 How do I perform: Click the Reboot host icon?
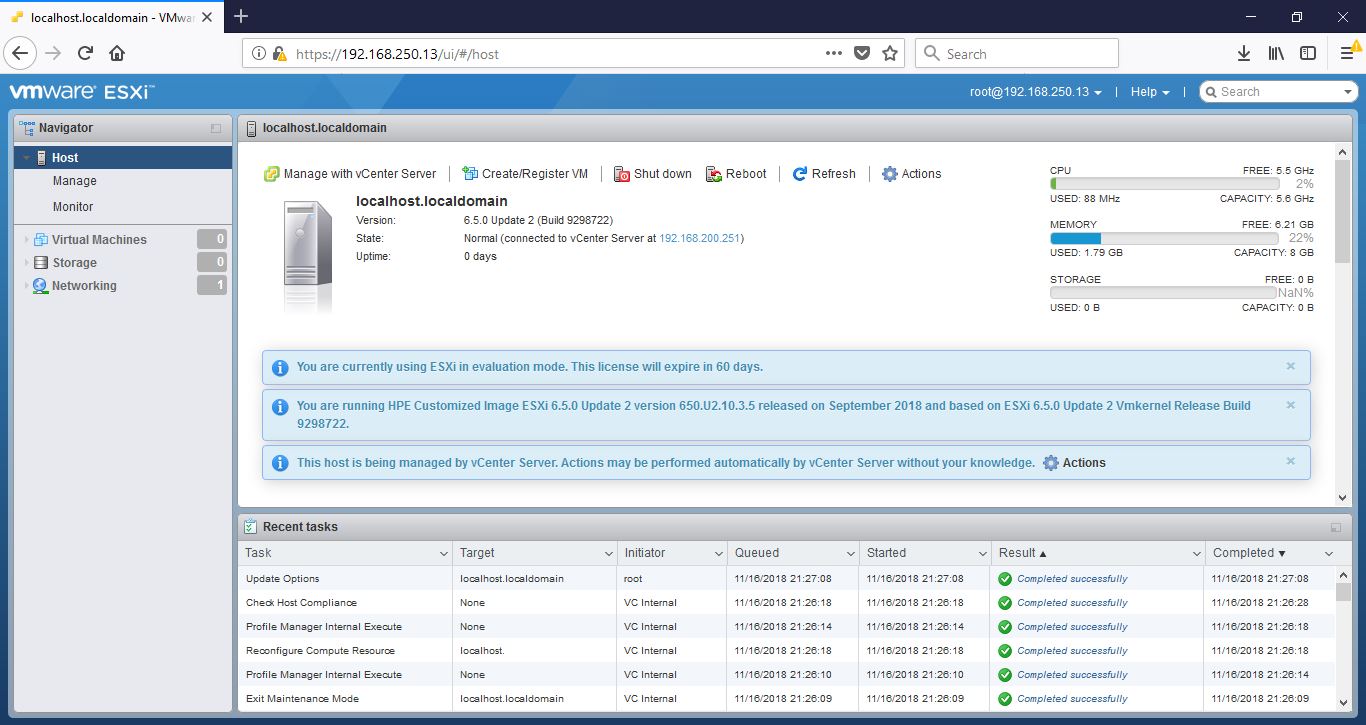point(714,174)
